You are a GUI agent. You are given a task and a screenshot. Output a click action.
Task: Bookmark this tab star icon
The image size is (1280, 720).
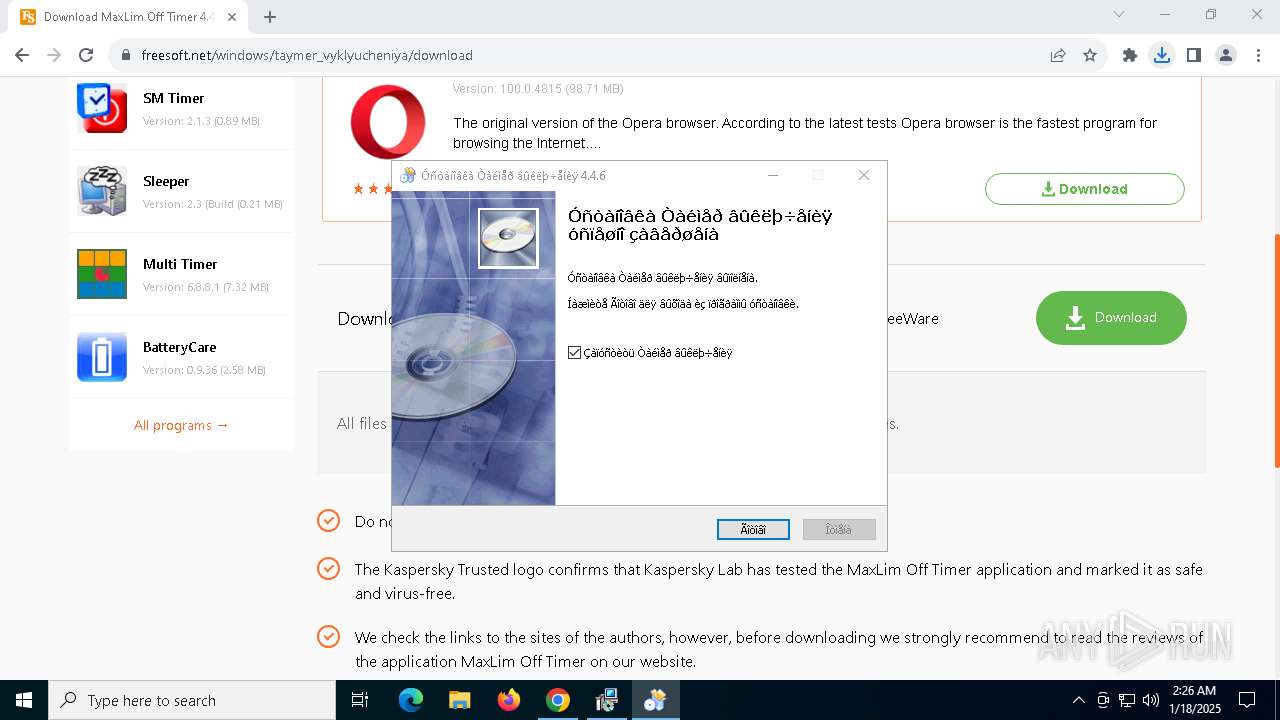pos(1090,55)
